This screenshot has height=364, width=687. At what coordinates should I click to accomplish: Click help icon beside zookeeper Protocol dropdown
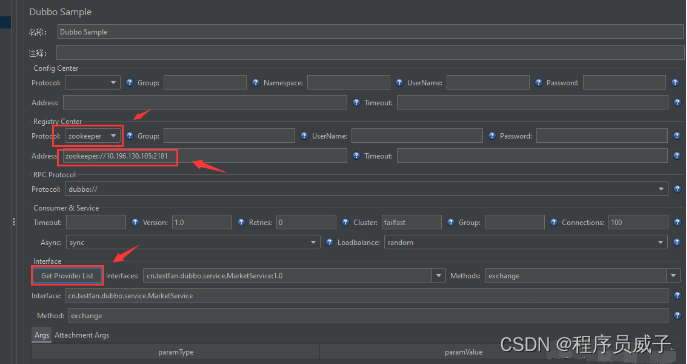129,136
